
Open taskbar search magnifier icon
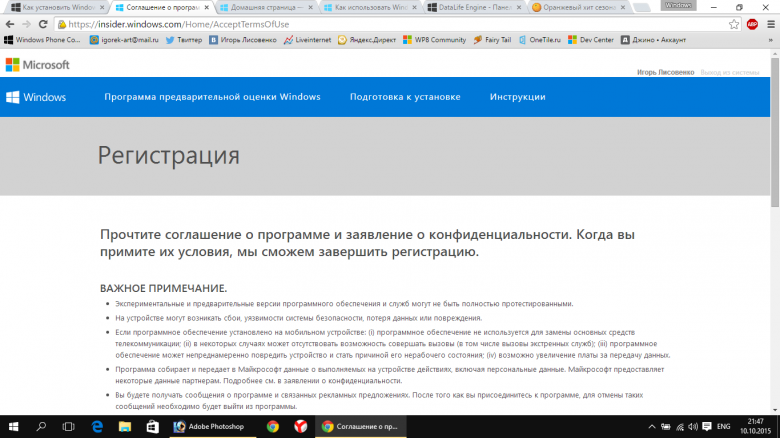tap(41, 427)
